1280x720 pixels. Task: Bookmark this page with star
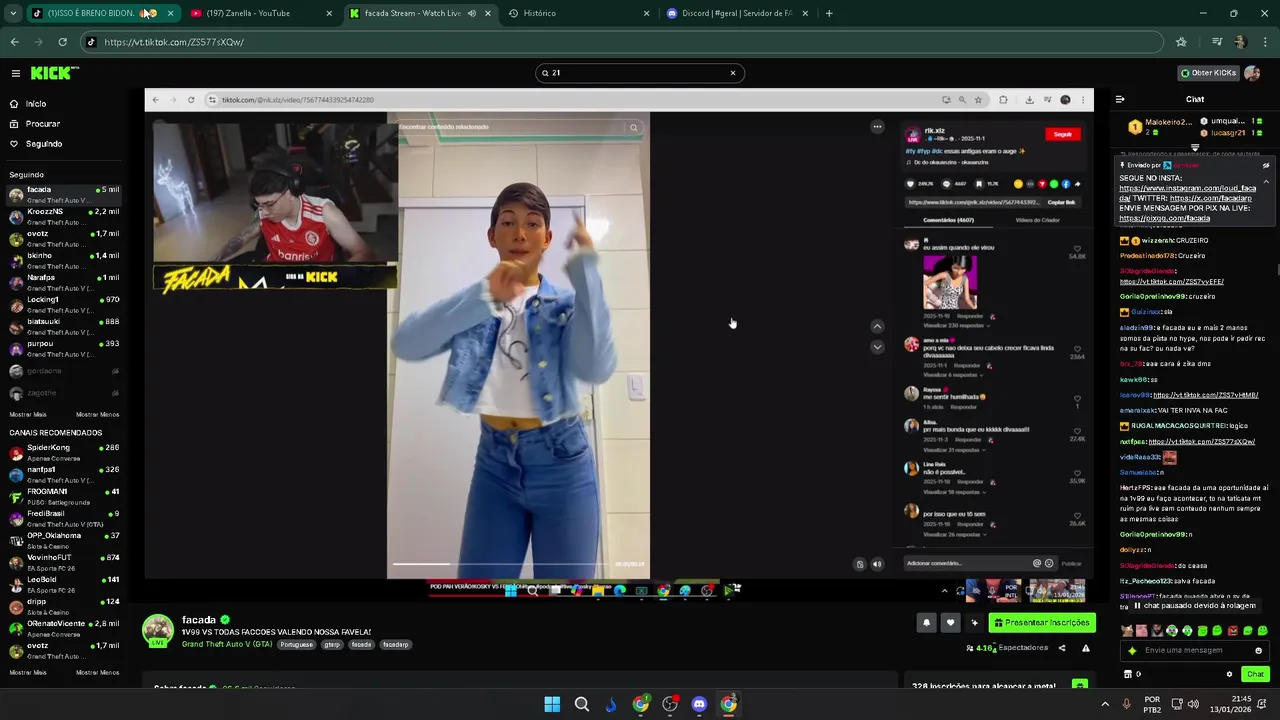pyautogui.click(x=1181, y=42)
